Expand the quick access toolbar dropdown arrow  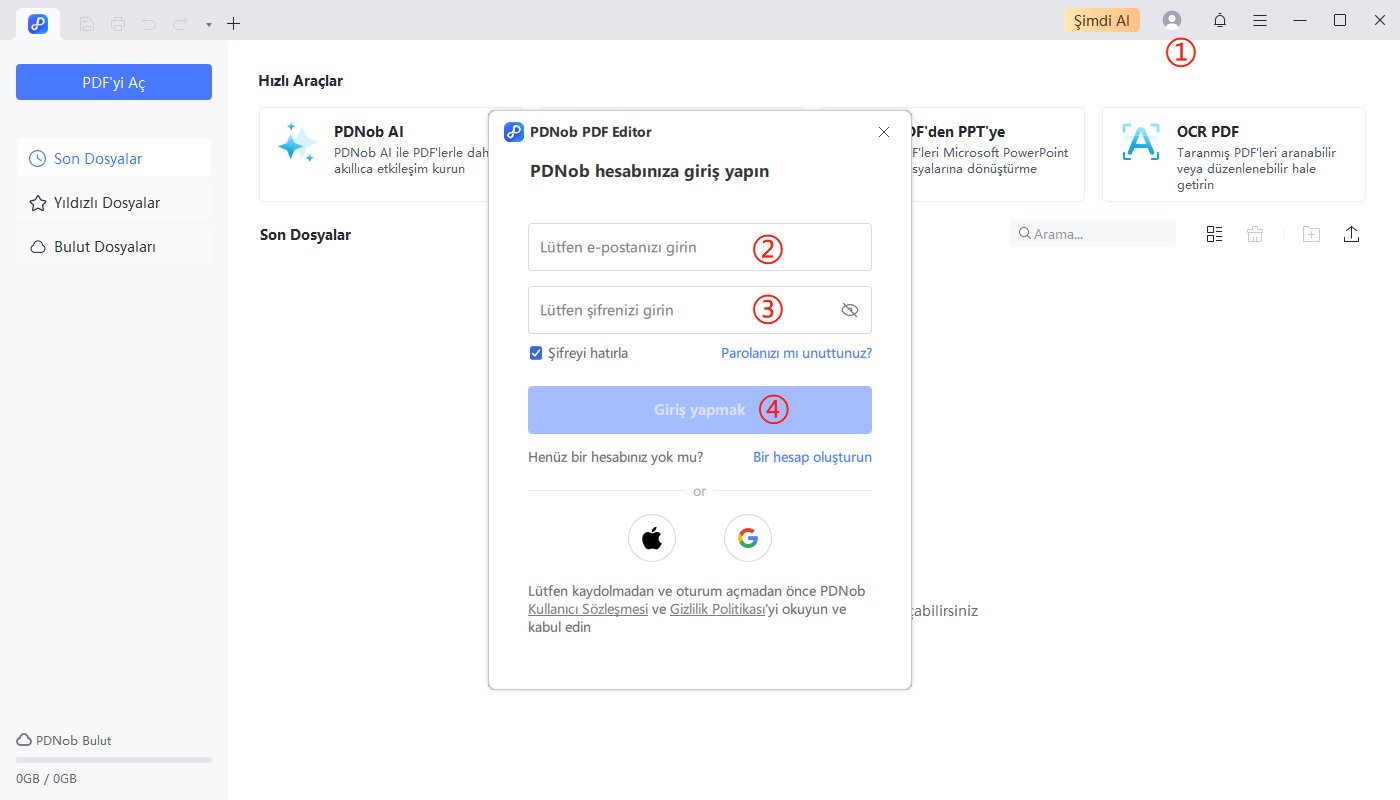pos(208,23)
